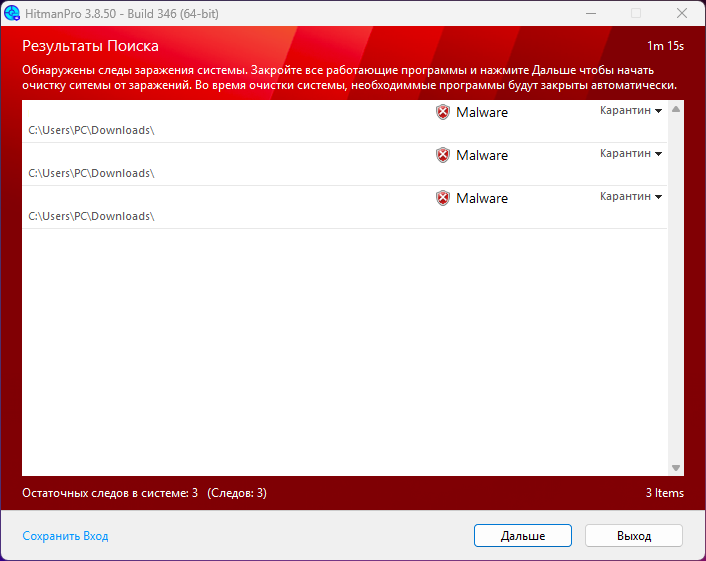Open the first item's Карантин dropdown
The width and height of the screenshot is (706, 561).
click(630, 110)
